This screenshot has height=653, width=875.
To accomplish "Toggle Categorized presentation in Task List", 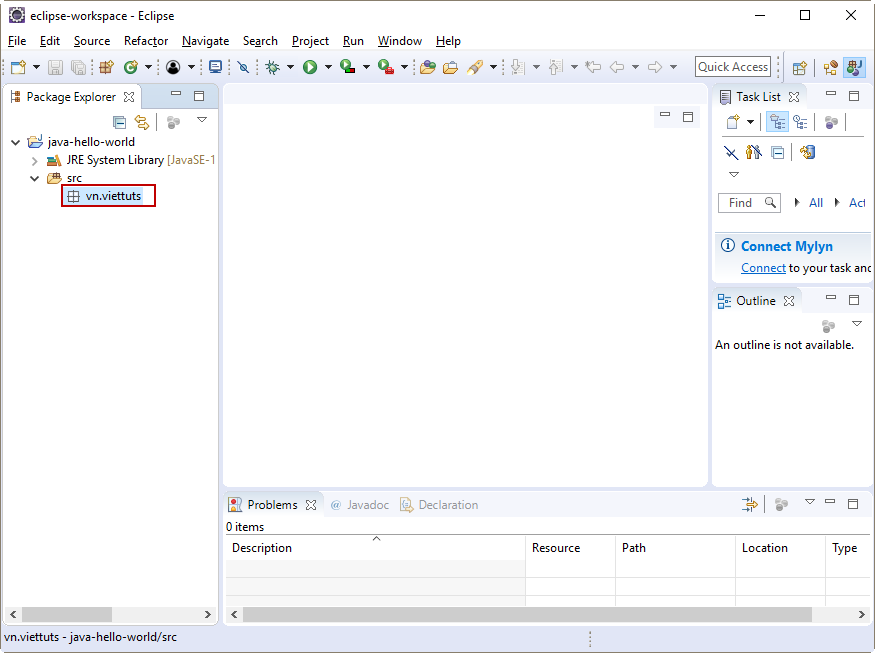I will pyautogui.click(x=777, y=122).
